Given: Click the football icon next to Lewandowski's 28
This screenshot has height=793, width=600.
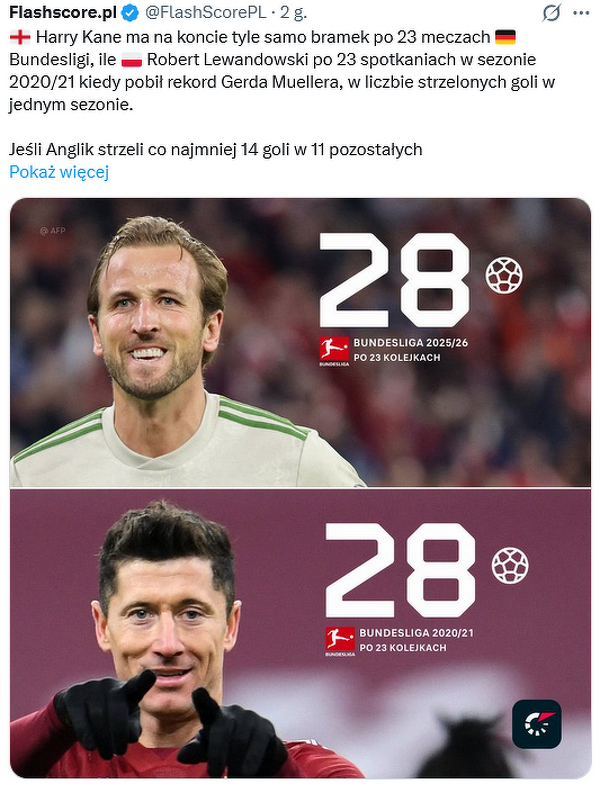Looking at the screenshot, I should tap(510, 565).
